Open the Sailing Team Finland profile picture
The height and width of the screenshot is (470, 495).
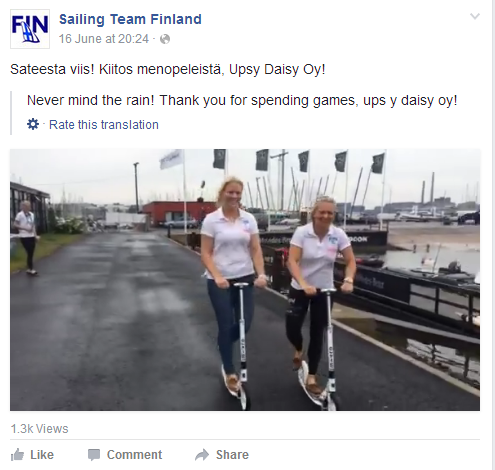pyautogui.click(x=30, y=29)
